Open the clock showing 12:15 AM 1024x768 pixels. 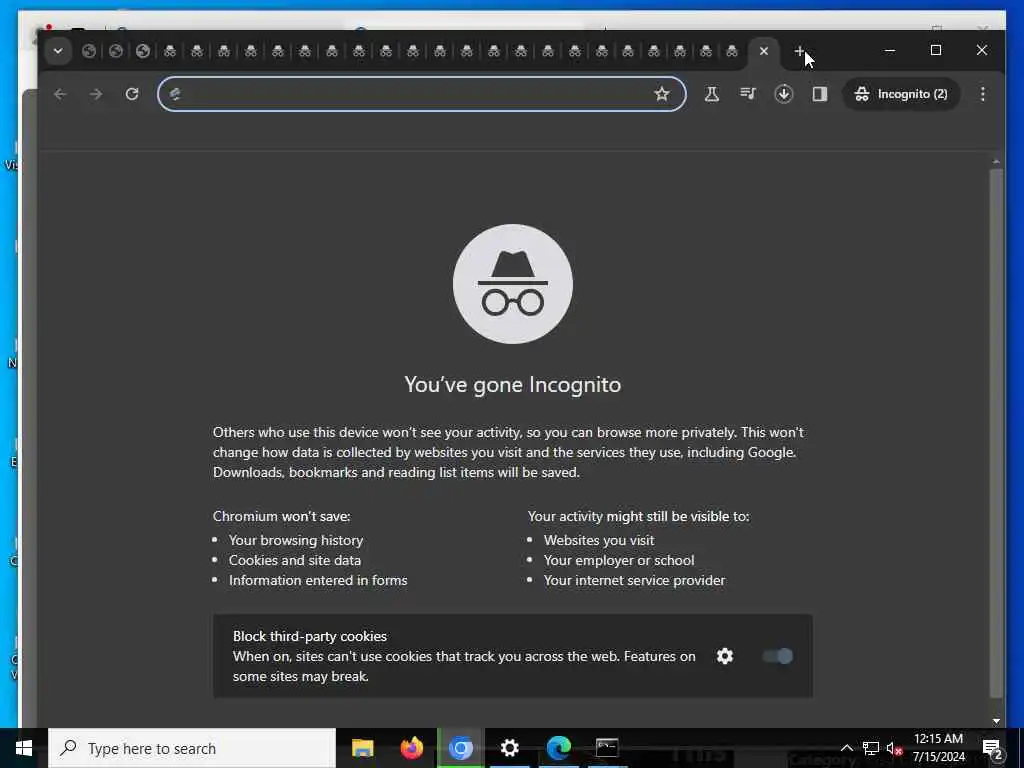click(938, 748)
